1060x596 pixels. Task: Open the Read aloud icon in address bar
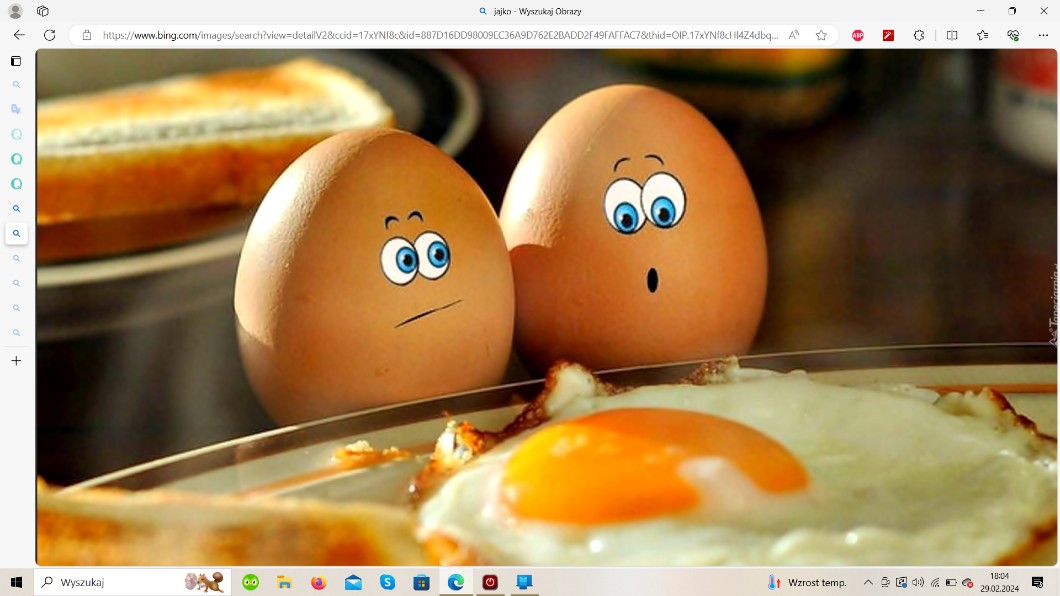click(794, 35)
